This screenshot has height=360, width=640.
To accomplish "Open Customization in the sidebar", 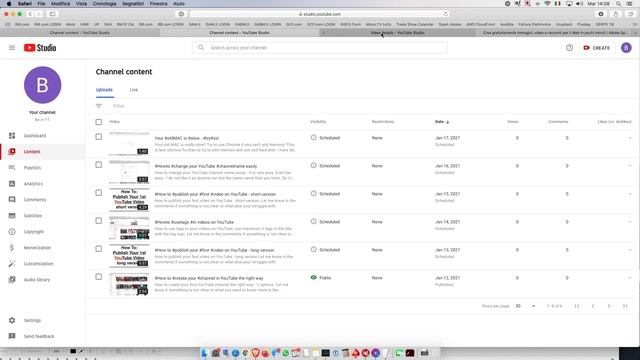I will click(x=42, y=264).
